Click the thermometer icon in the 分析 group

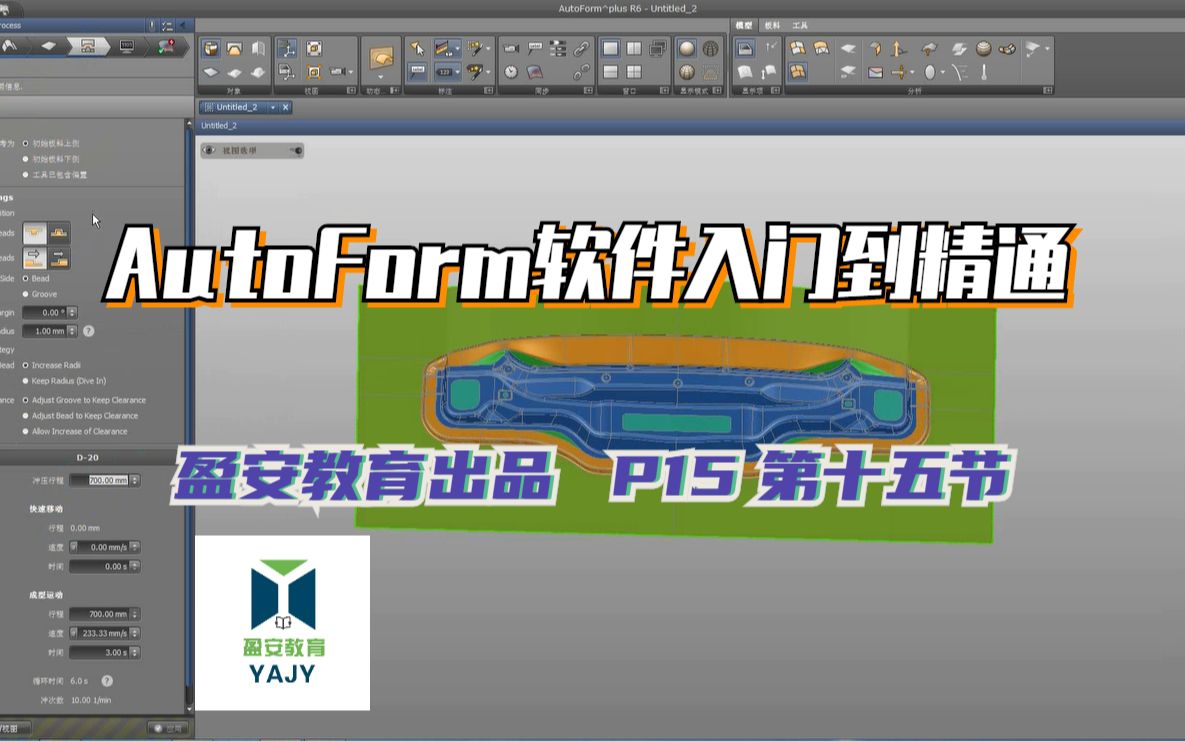tap(984, 74)
